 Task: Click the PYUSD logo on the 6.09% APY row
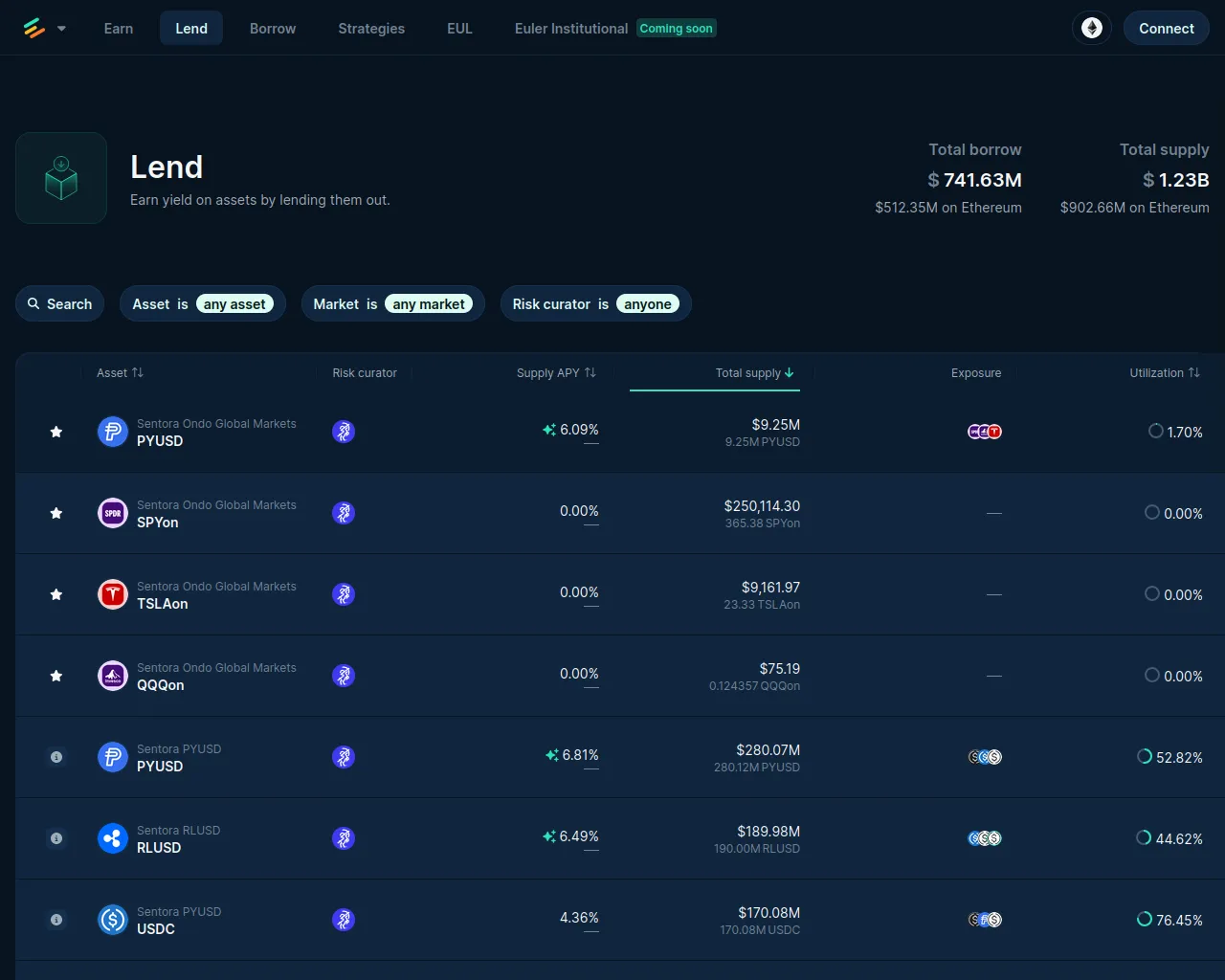pyautogui.click(x=113, y=433)
